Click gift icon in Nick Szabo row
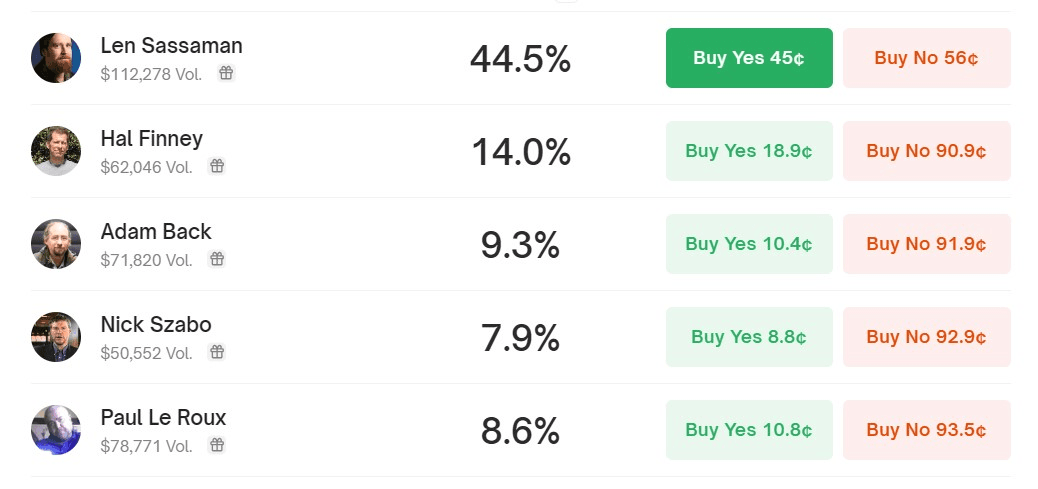 tap(216, 352)
